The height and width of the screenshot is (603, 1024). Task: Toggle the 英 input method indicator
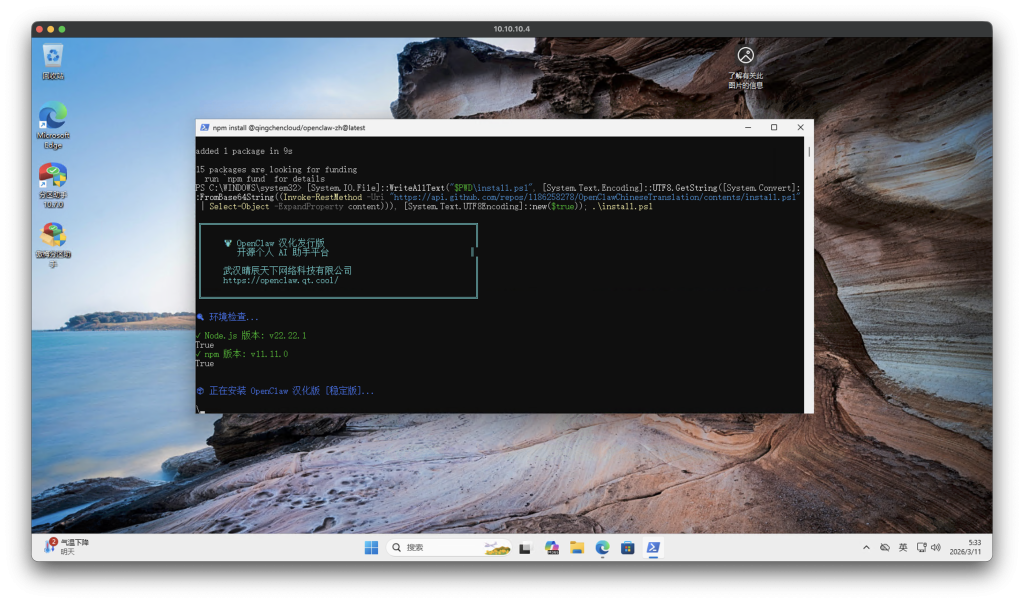pos(903,548)
